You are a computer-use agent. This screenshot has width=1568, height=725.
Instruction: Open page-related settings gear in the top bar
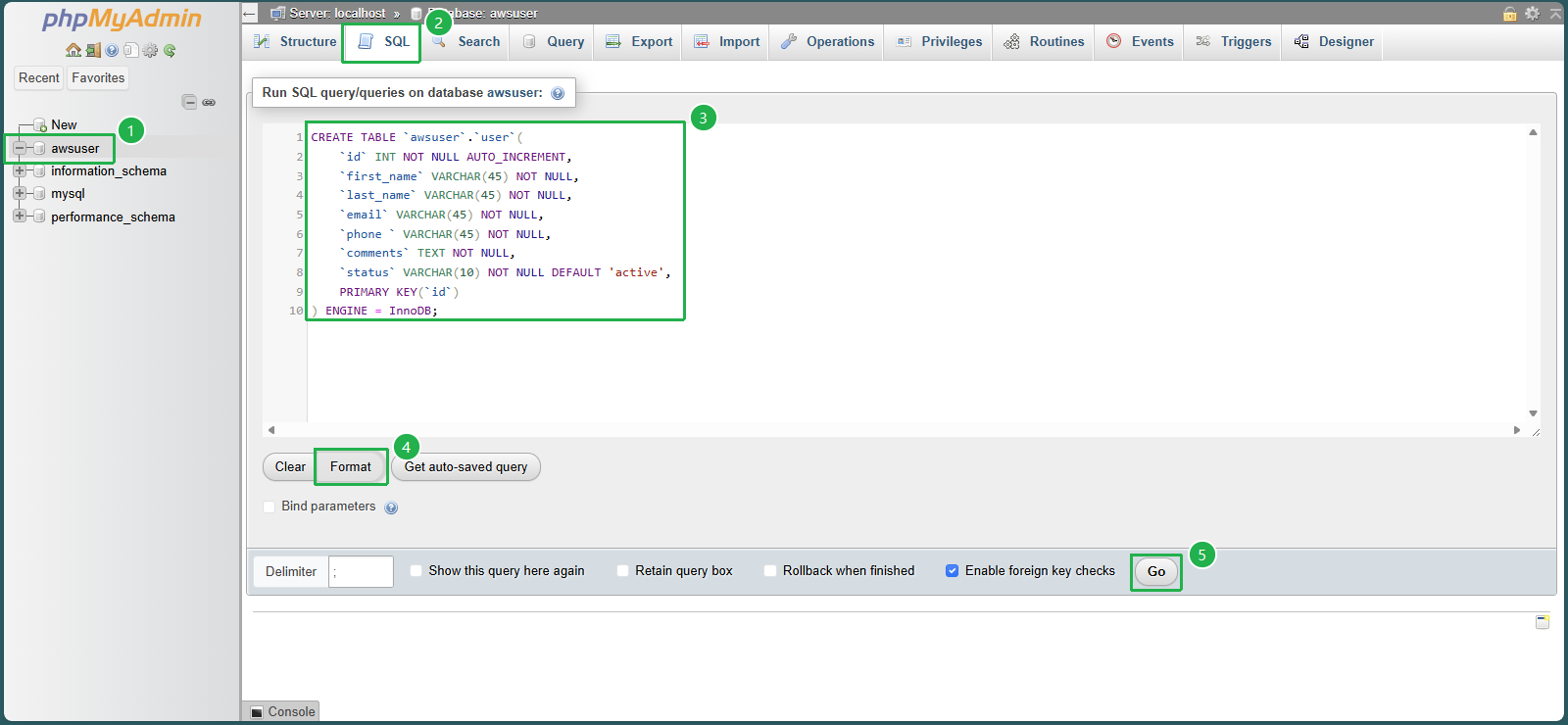click(x=1532, y=14)
